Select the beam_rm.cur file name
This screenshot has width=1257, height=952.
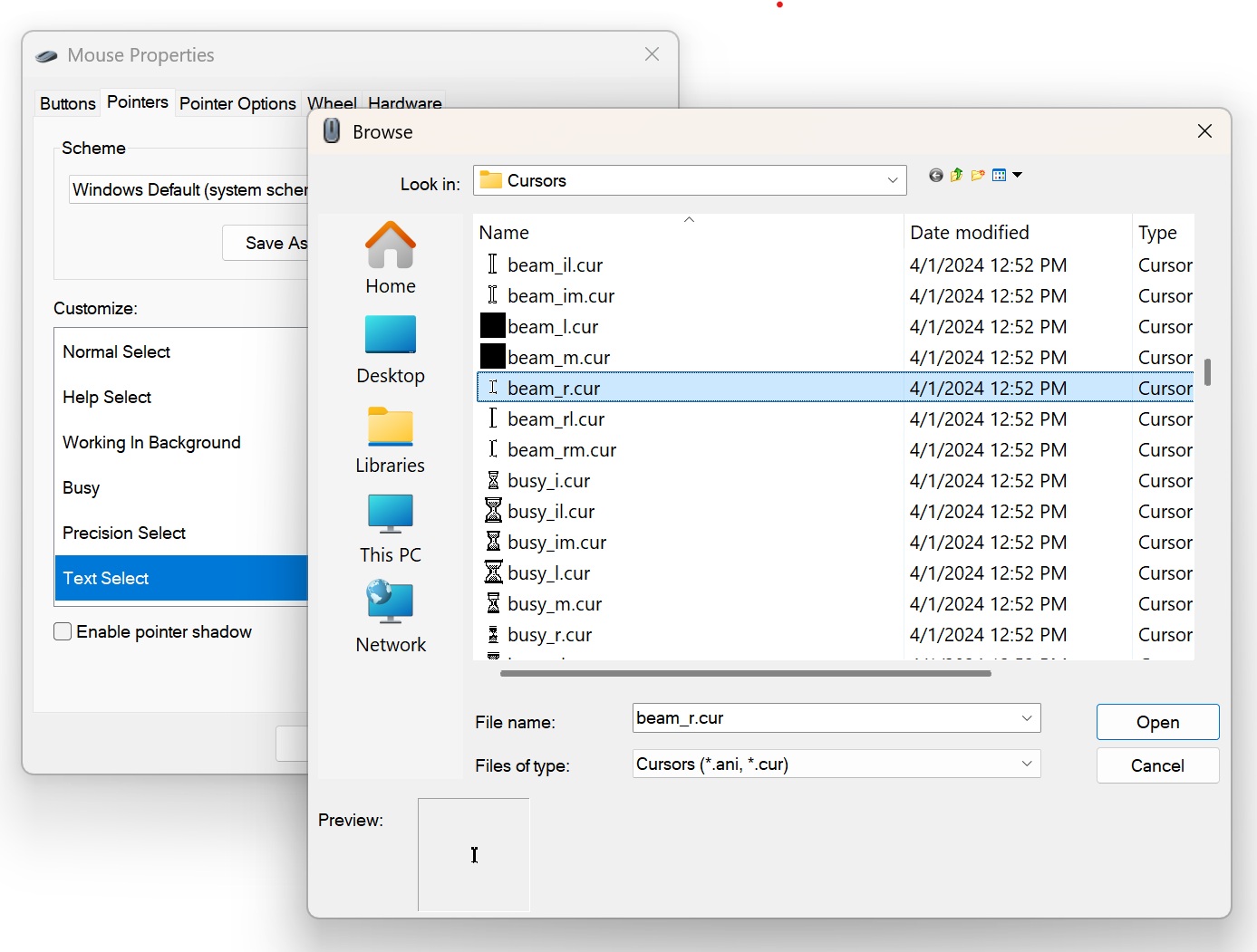[562, 450]
